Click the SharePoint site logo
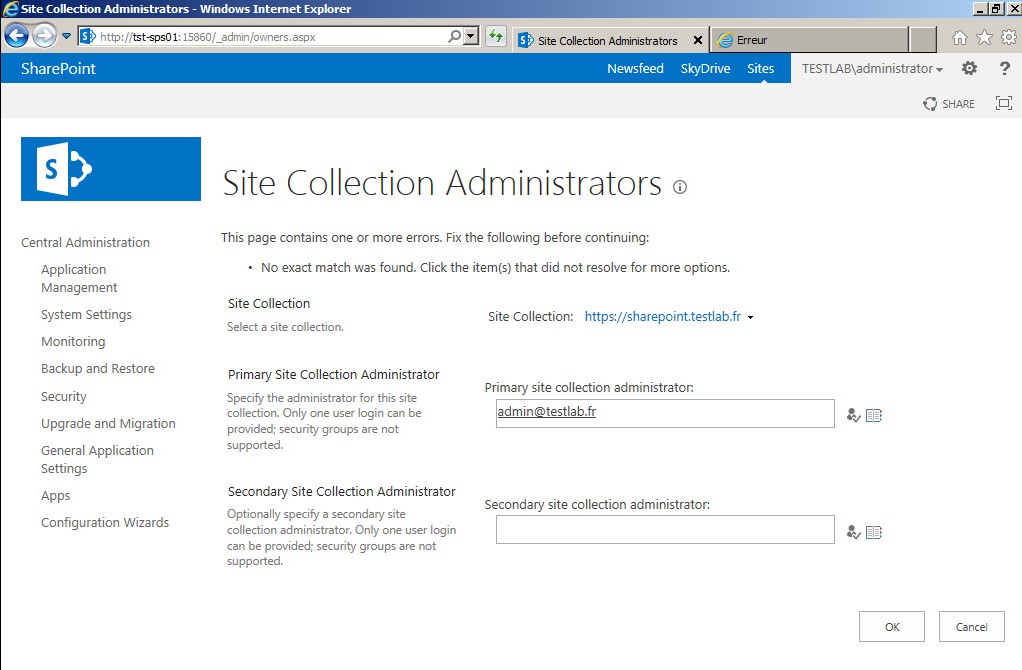Image resolution: width=1022 pixels, height=670 pixels. (x=111, y=169)
